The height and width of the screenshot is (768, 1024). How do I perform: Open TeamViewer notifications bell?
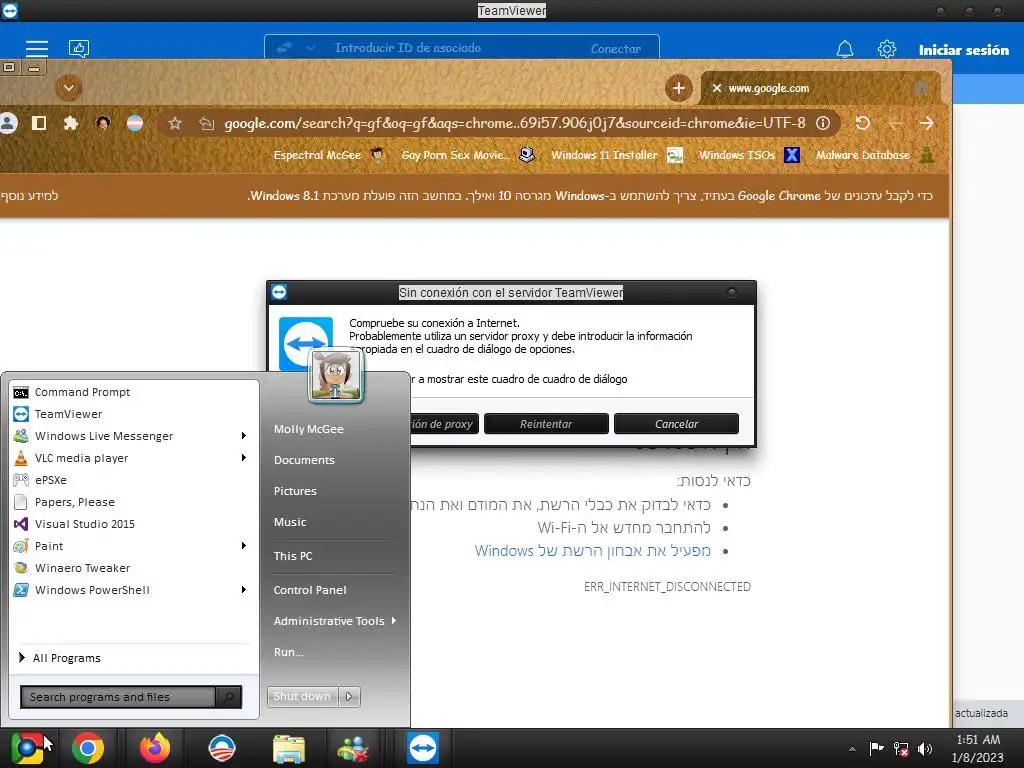845,49
